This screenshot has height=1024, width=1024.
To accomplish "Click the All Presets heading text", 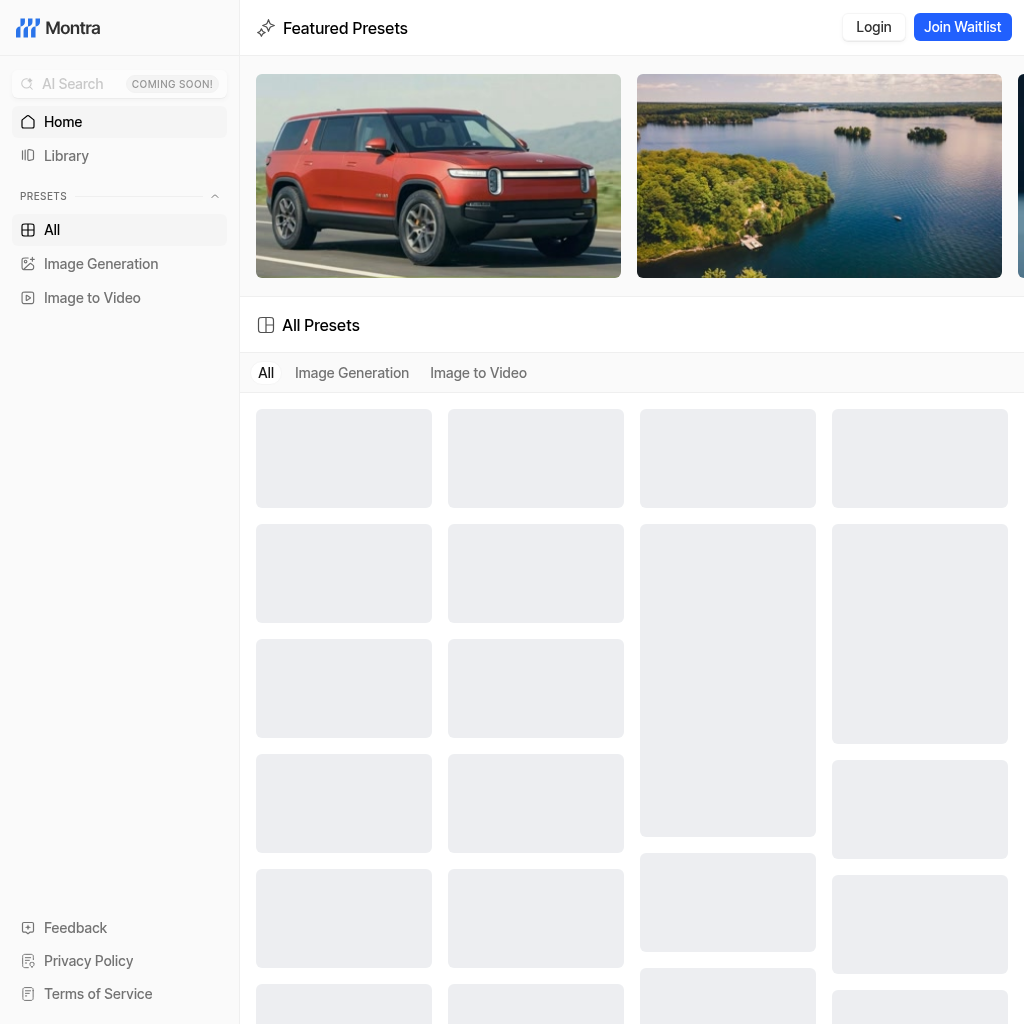I will 321,325.
